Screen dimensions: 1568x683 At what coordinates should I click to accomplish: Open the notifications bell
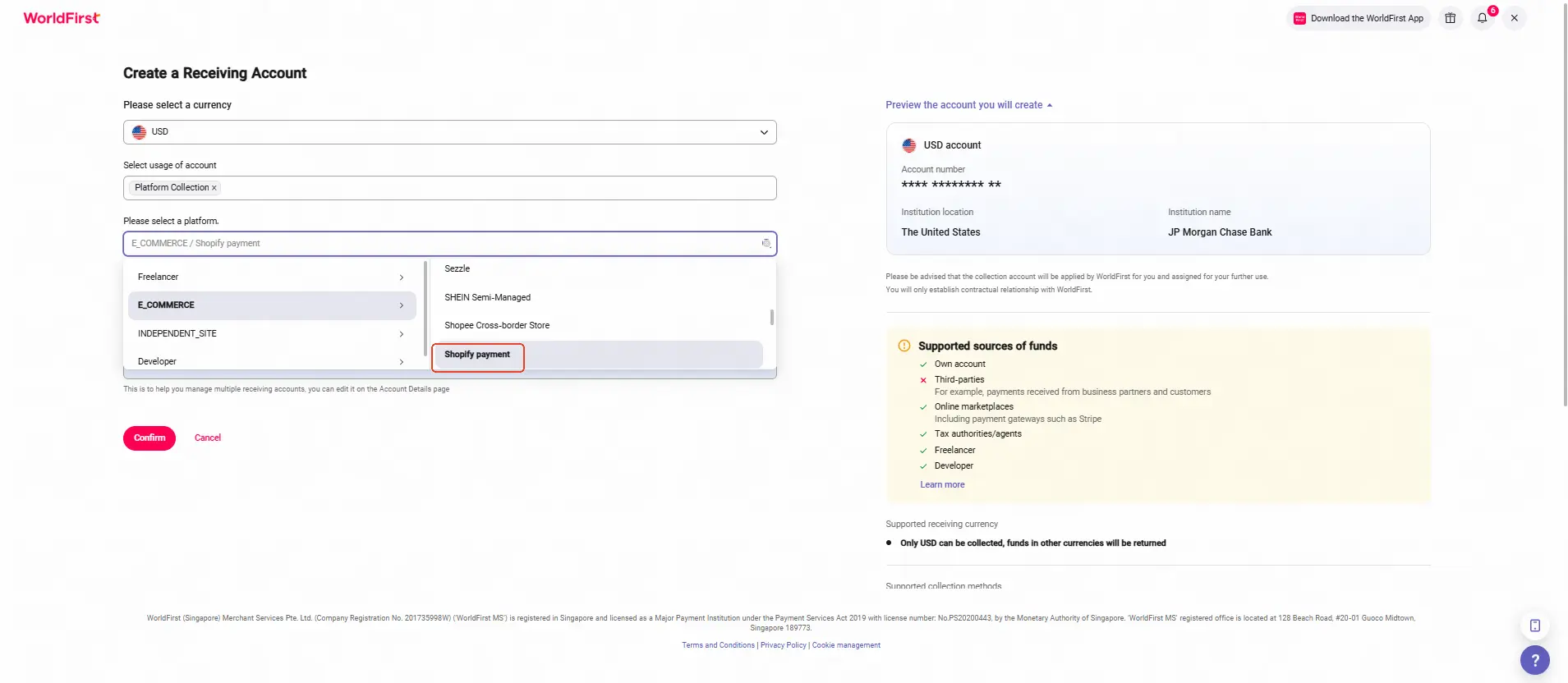[x=1483, y=18]
